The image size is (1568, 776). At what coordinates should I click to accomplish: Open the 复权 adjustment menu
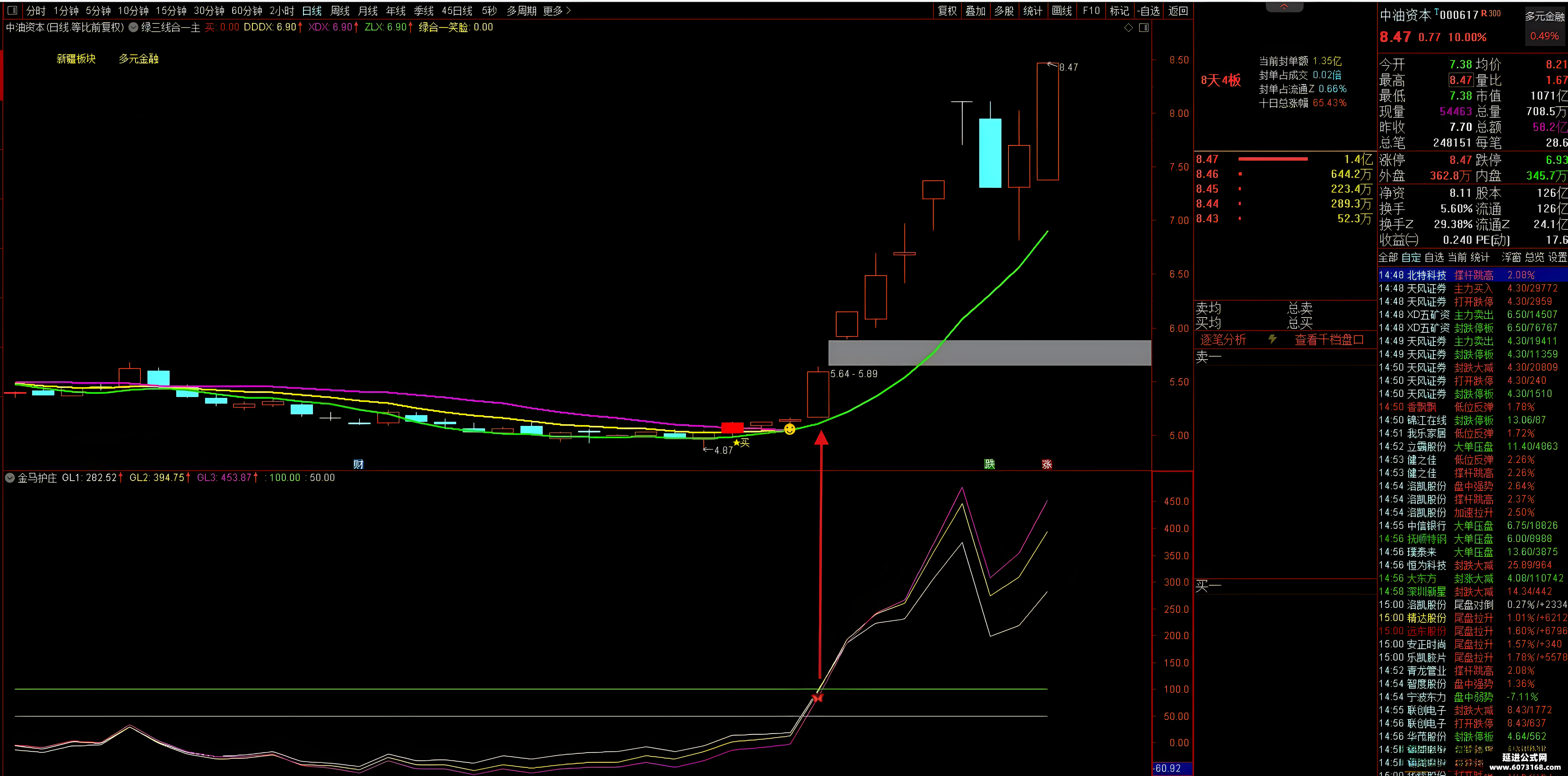(x=947, y=11)
